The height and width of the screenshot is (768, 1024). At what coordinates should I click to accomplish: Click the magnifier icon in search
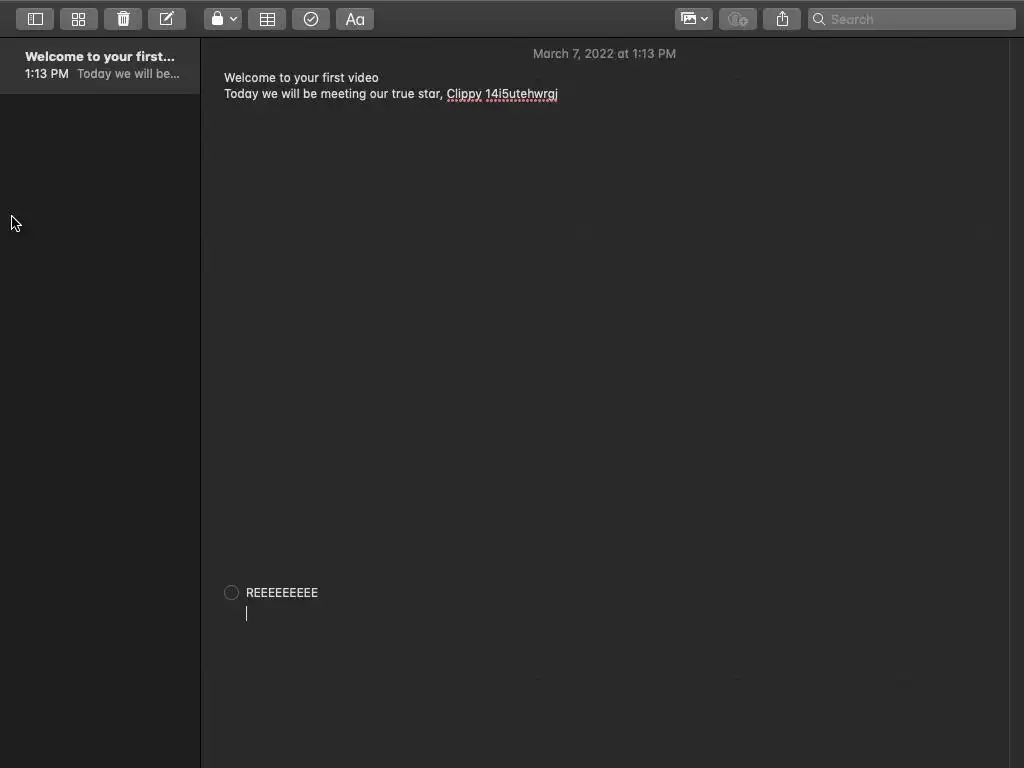[x=818, y=19]
